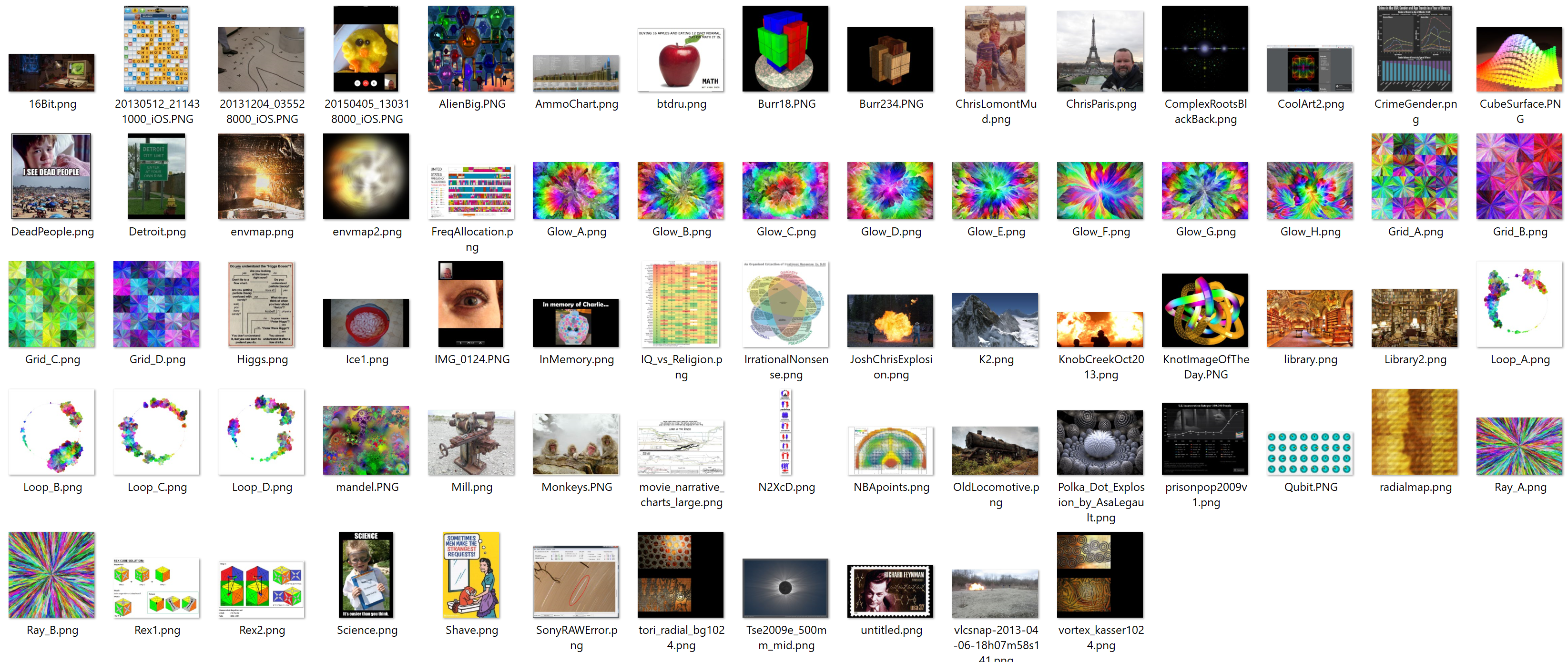The width and height of the screenshot is (1568, 662).
Task: Click the Loop_A.png file thumbnail
Action: 1519,304
